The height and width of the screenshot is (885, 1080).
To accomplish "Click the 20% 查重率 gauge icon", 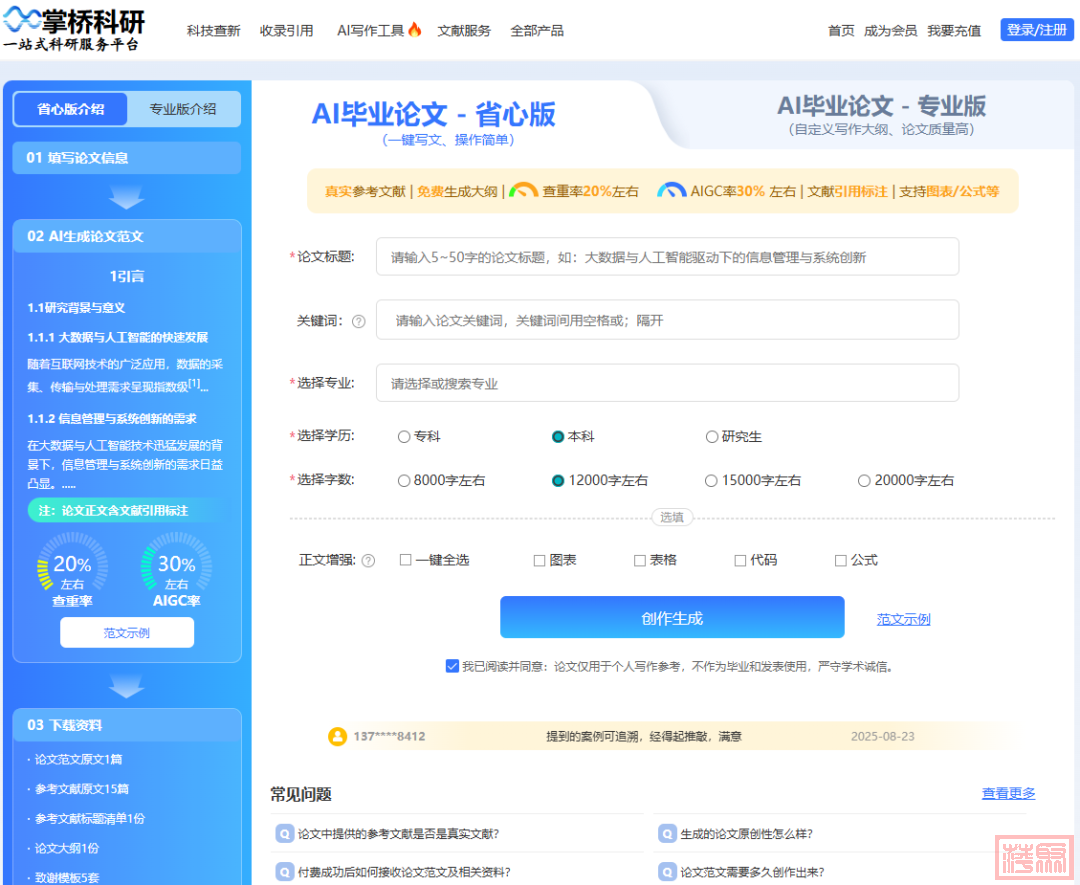I will (x=71, y=563).
